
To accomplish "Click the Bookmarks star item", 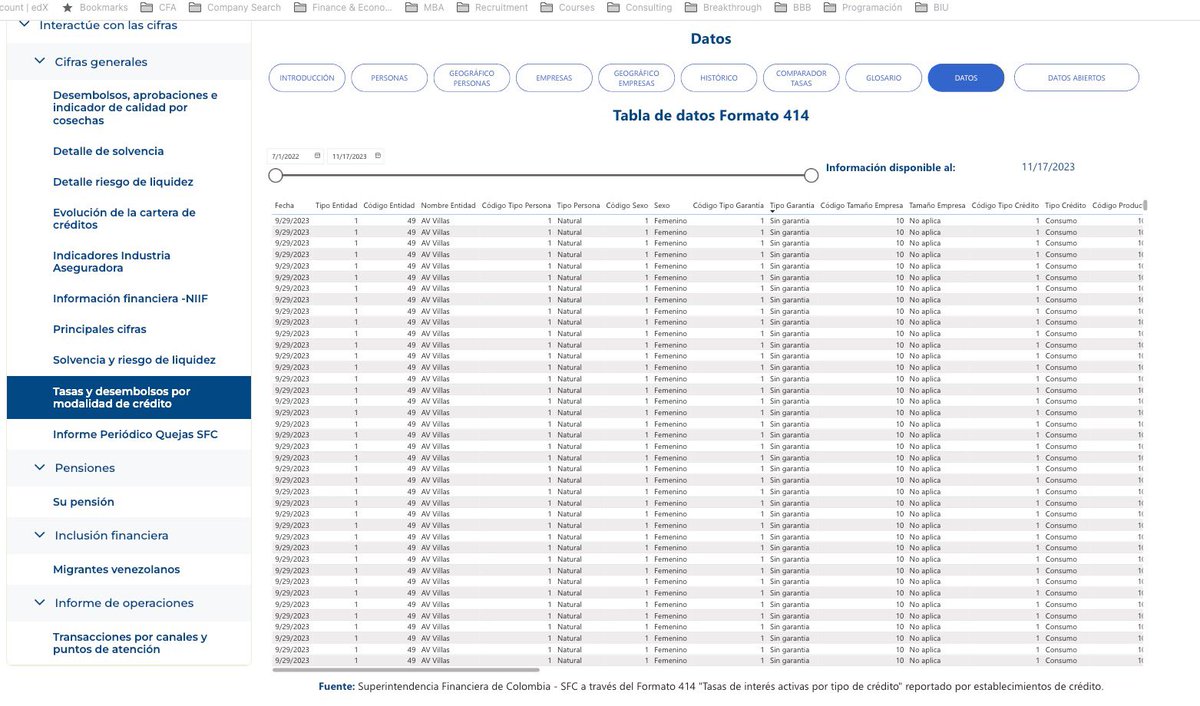I will (x=94, y=7).
